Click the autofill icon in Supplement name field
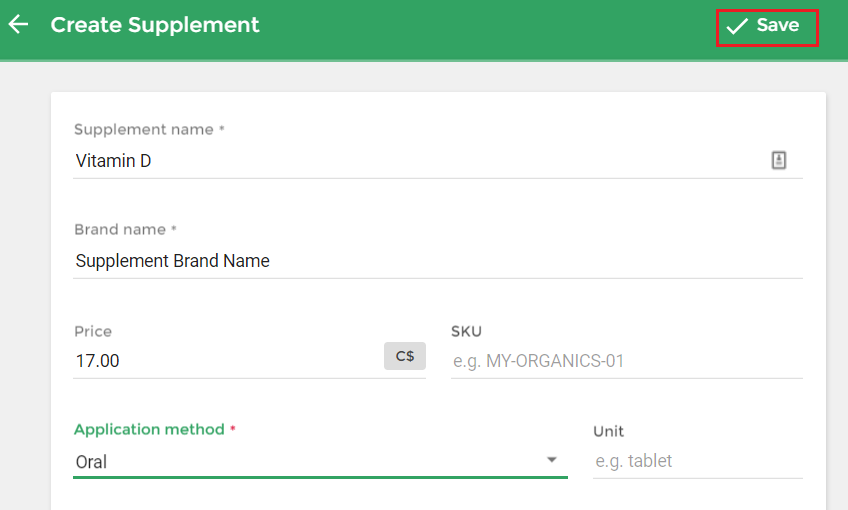This screenshot has width=848, height=510. [778, 160]
